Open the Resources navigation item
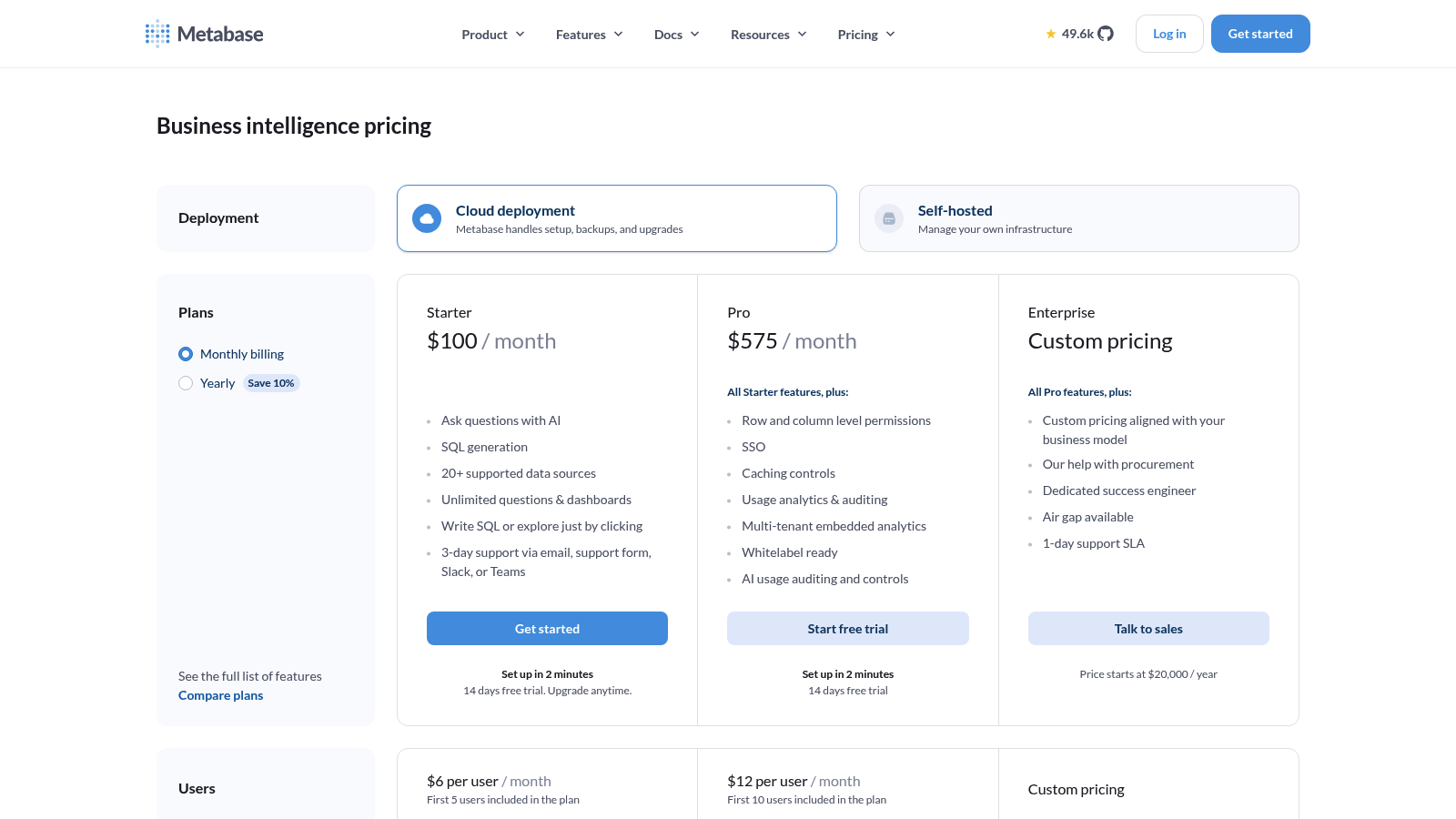The image size is (1456, 819). [769, 35]
